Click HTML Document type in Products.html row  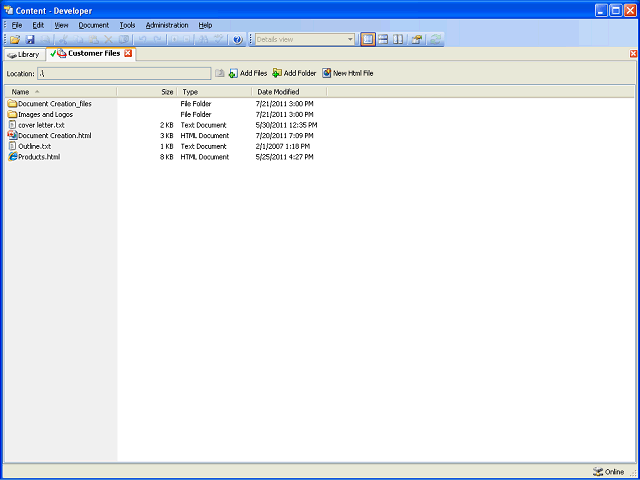click(204, 157)
